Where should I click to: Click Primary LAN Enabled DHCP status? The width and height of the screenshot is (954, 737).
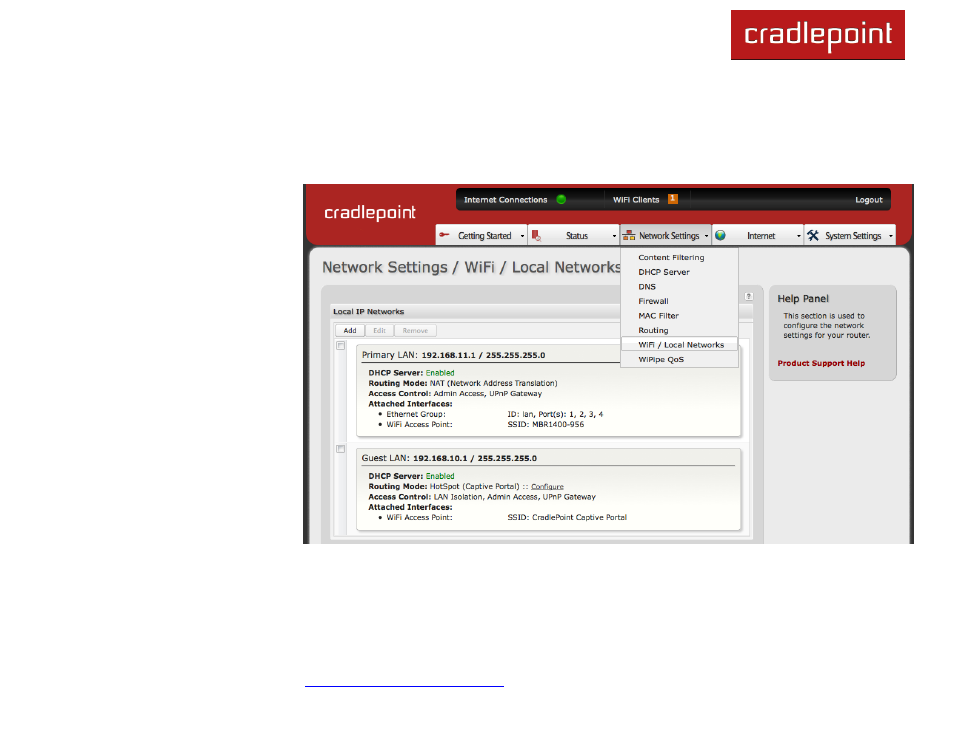pos(440,373)
